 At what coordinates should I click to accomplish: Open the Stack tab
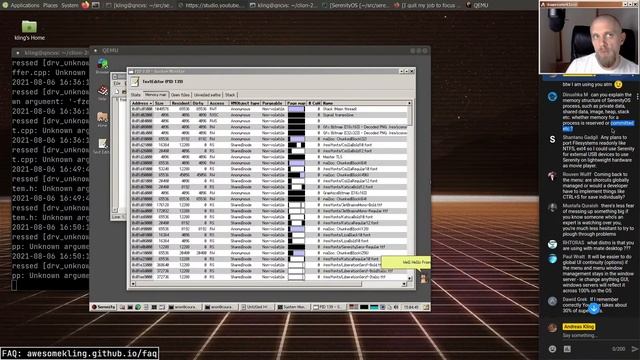[x=230, y=95]
